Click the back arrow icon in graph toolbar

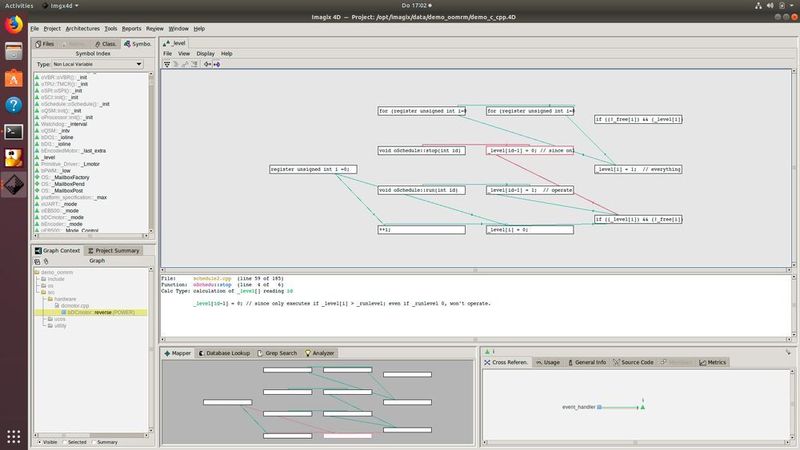[x=207, y=64]
